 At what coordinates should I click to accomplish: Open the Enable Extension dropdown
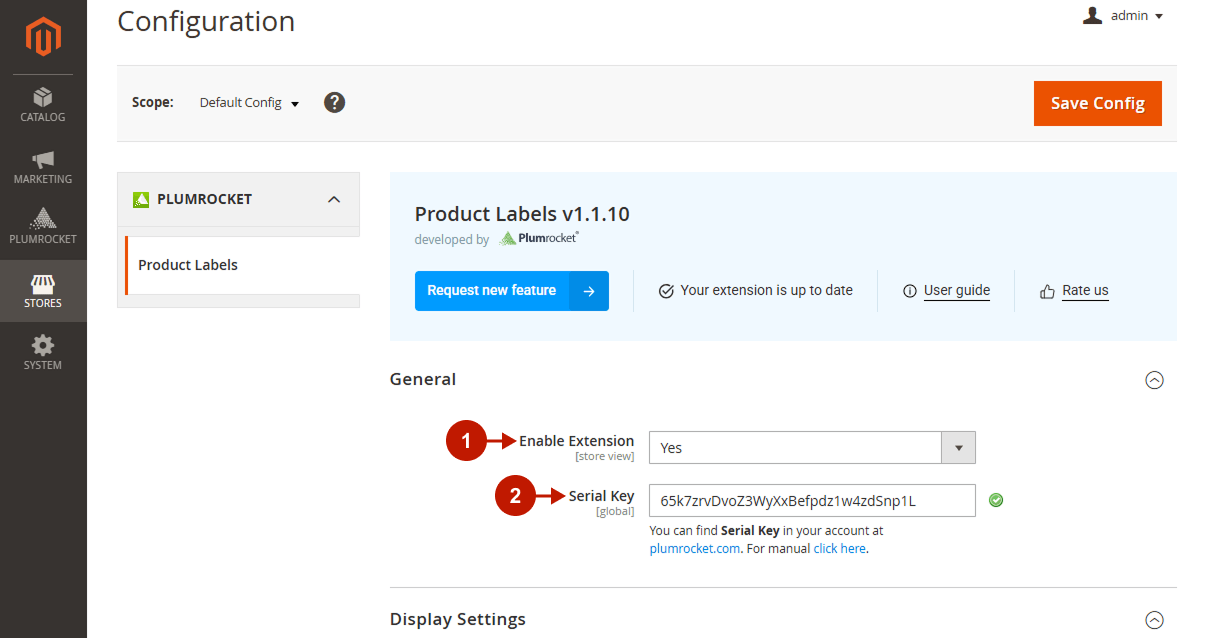[811, 448]
